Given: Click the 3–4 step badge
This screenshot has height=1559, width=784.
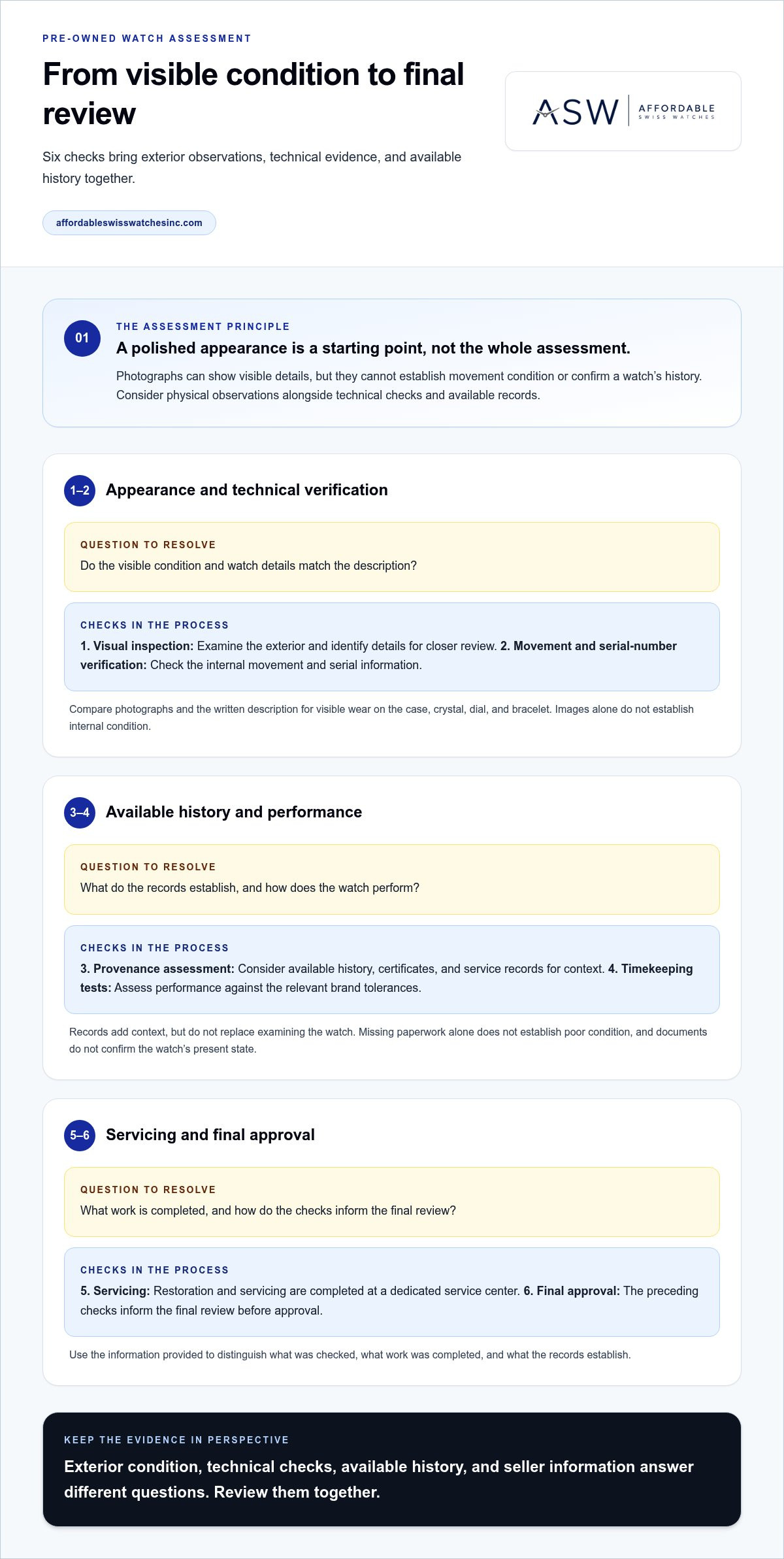Looking at the screenshot, I should click(x=80, y=812).
